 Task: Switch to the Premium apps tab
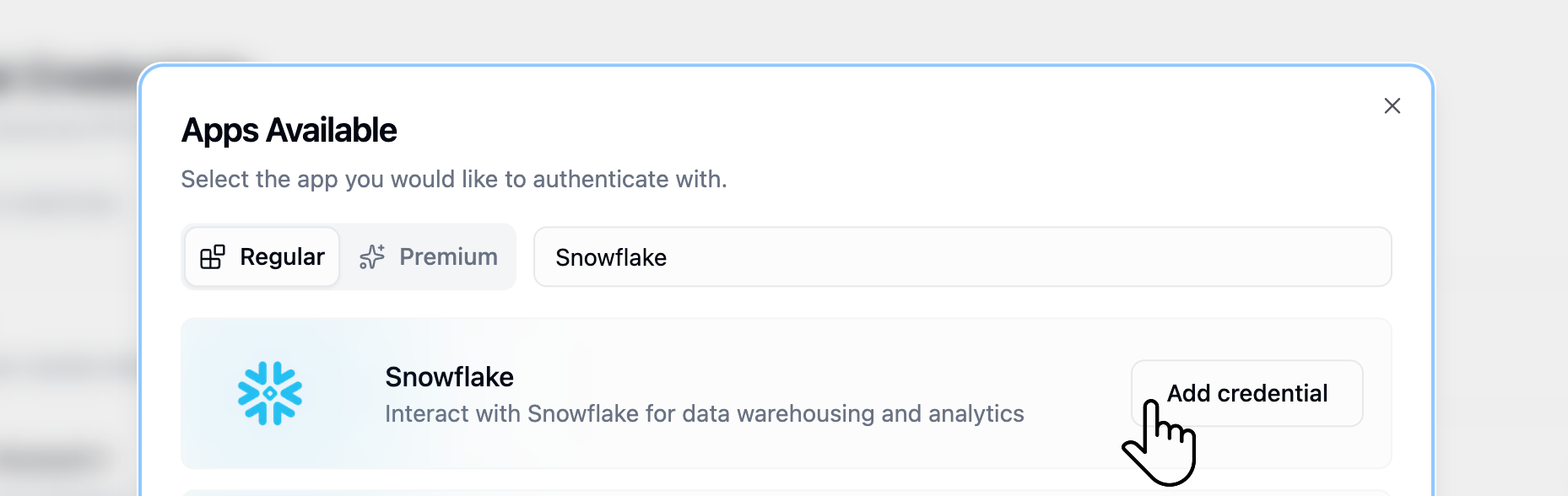429,256
